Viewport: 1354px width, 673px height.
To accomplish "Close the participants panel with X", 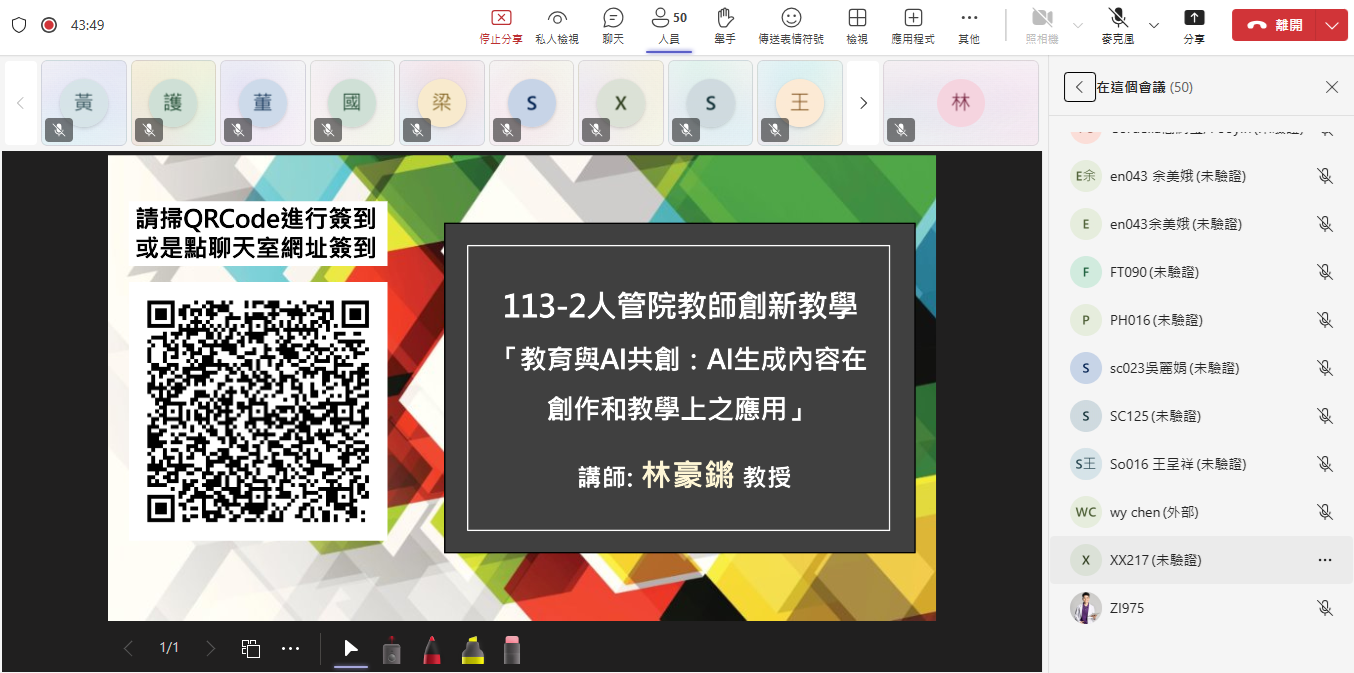I will coord(1332,87).
